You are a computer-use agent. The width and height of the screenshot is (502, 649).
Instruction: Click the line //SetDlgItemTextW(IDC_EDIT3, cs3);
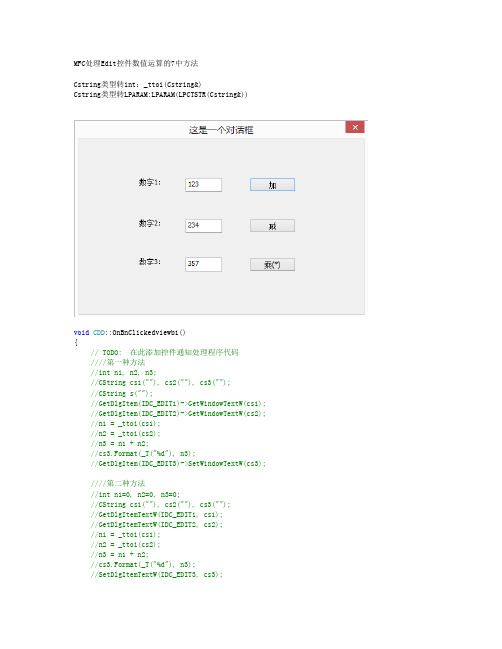pyautogui.click(x=157, y=574)
